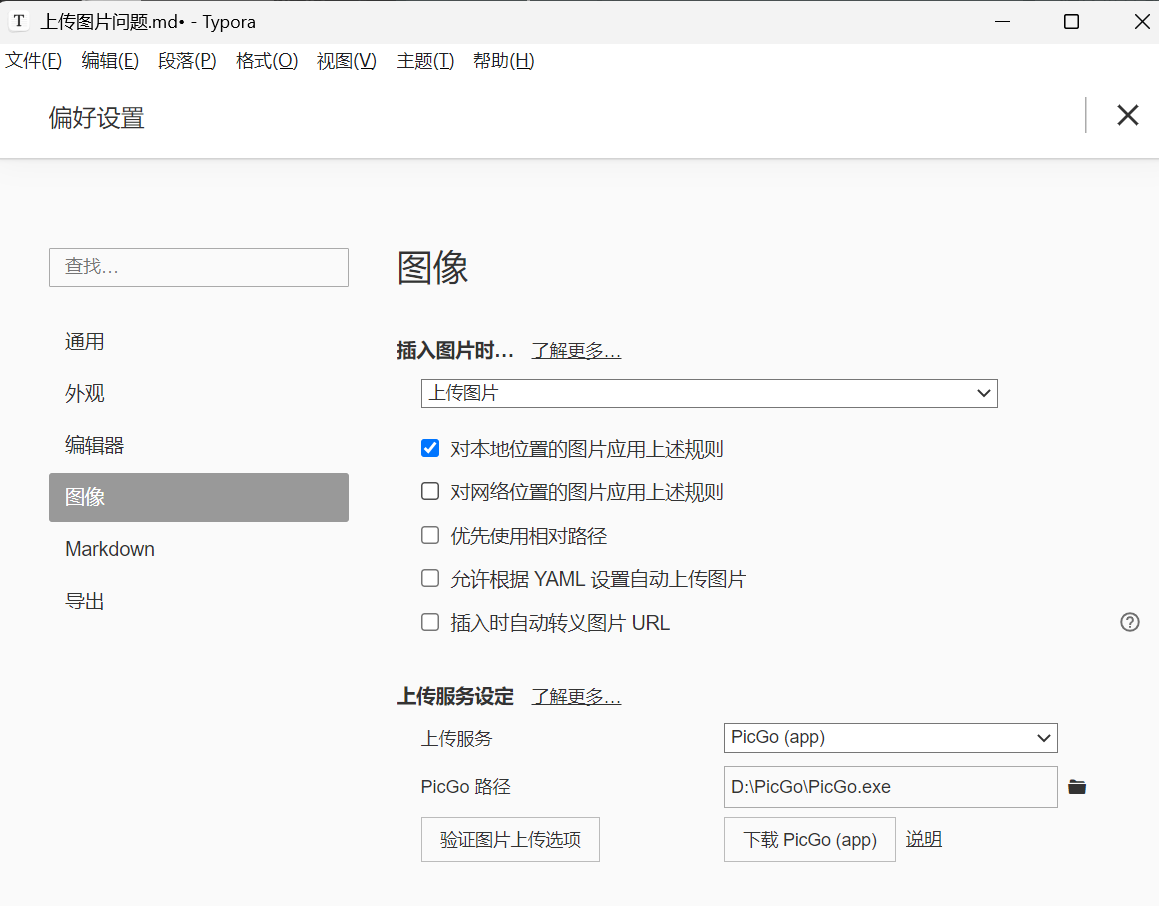Viewport: 1159px width, 906px height.
Task: Click the 验证图片上传选项 button
Action: tap(510, 839)
